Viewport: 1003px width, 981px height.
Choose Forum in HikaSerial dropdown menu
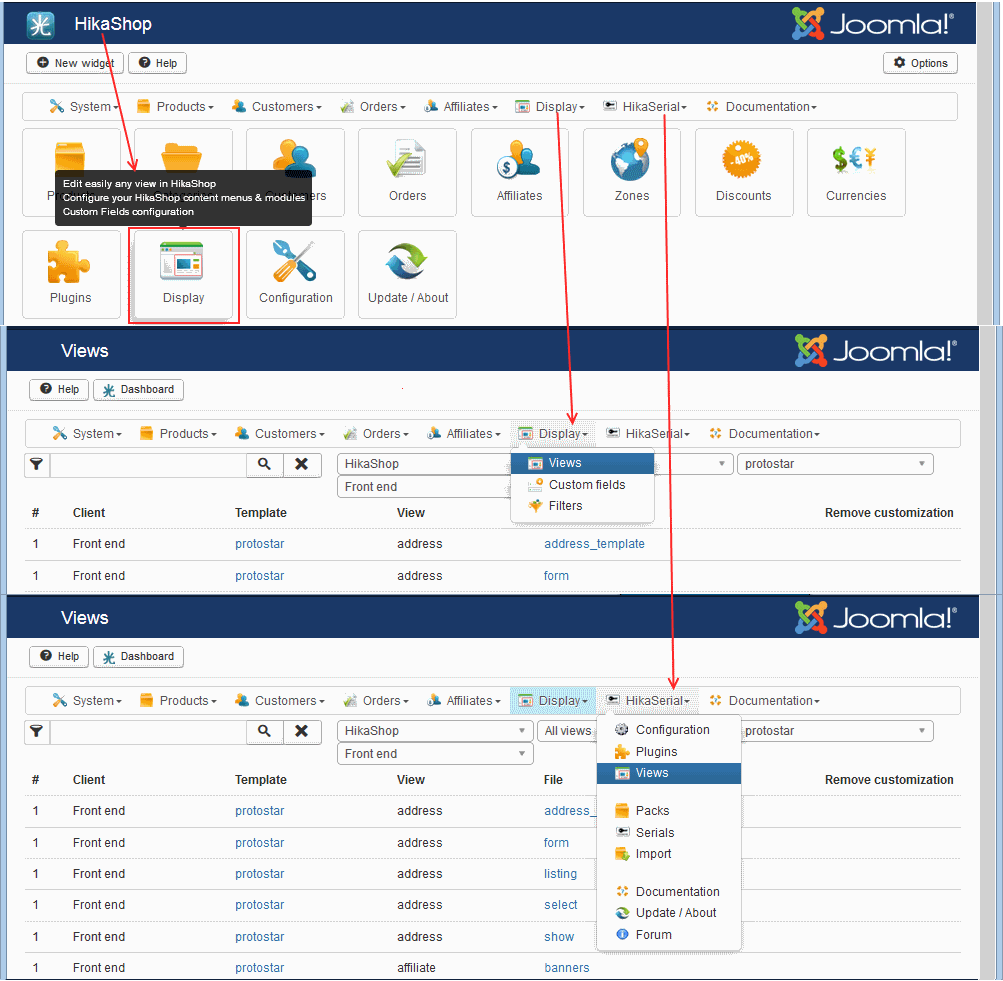pos(668,935)
